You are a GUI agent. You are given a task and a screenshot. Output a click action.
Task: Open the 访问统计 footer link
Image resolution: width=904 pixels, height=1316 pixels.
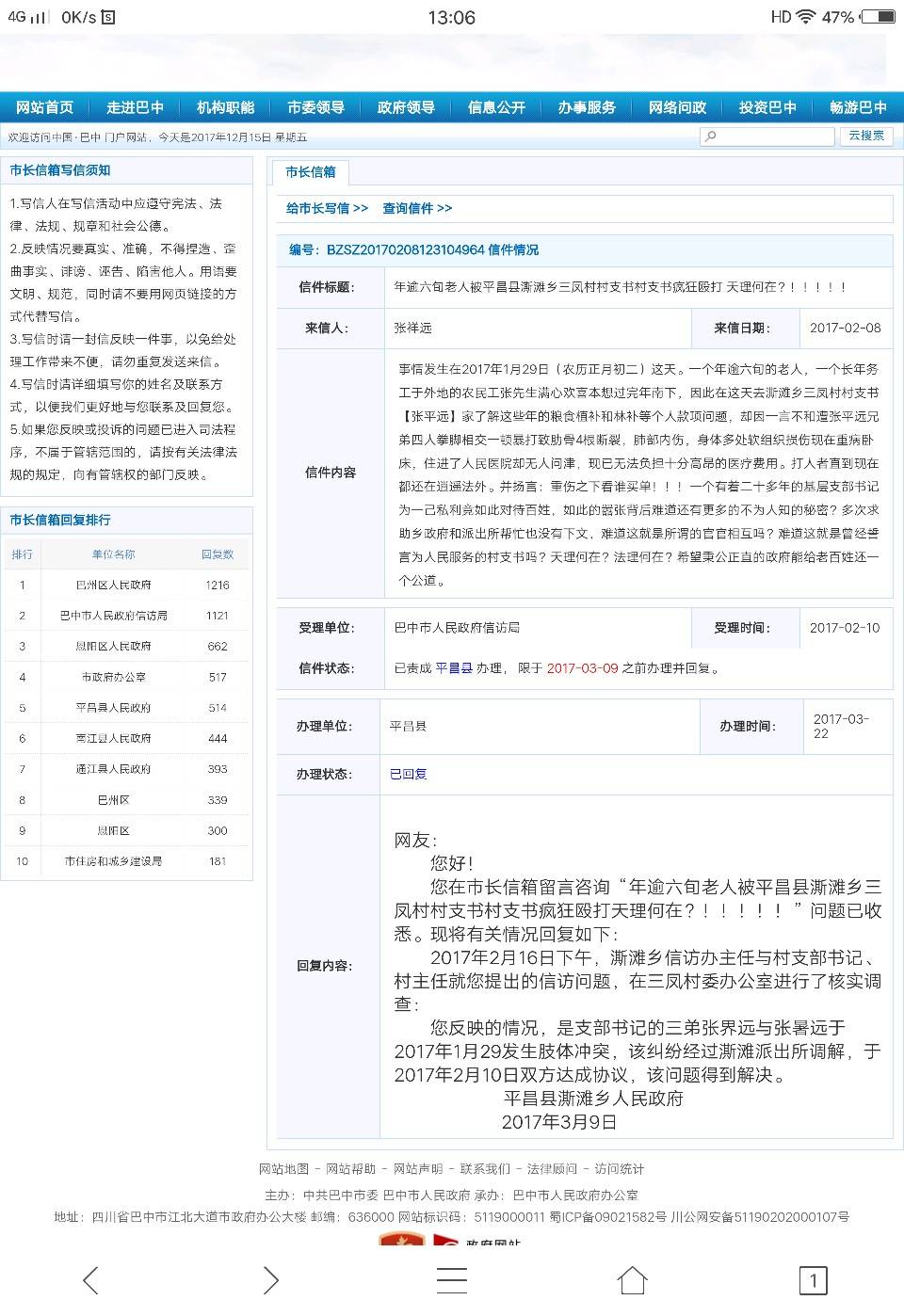pyautogui.click(x=620, y=1169)
